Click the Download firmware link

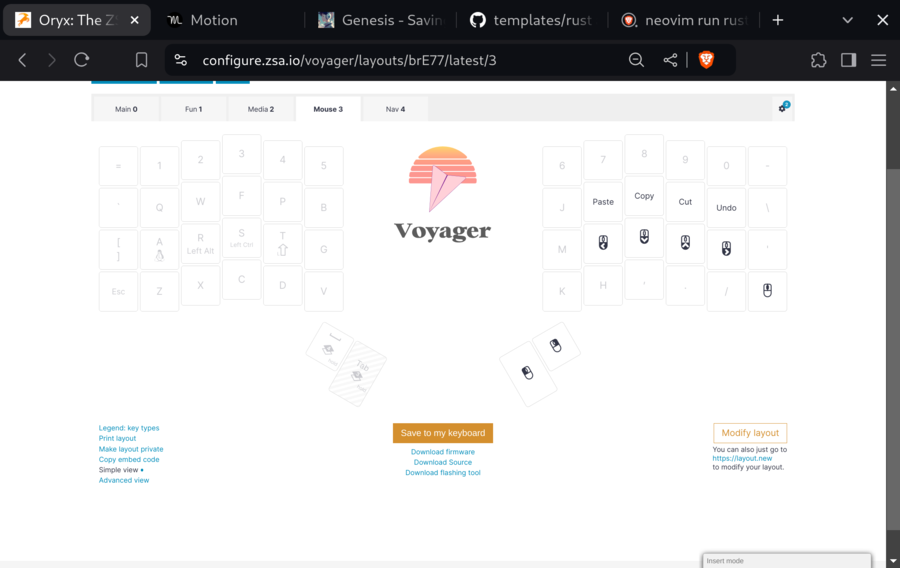click(x=443, y=452)
